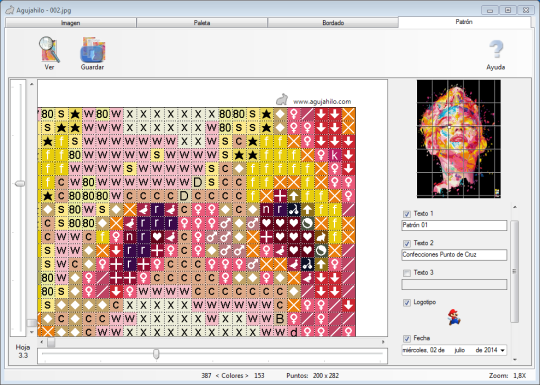
Task: Click the Mario logotipo image
Action: [x=455, y=317]
